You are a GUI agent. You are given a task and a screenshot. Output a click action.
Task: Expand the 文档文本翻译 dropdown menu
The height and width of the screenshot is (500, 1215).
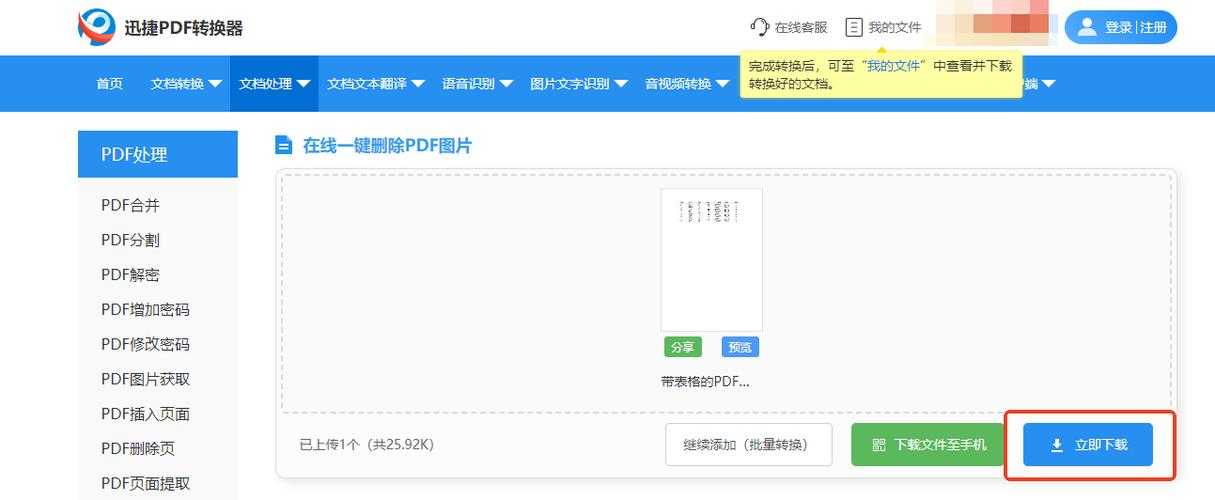point(376,84)
